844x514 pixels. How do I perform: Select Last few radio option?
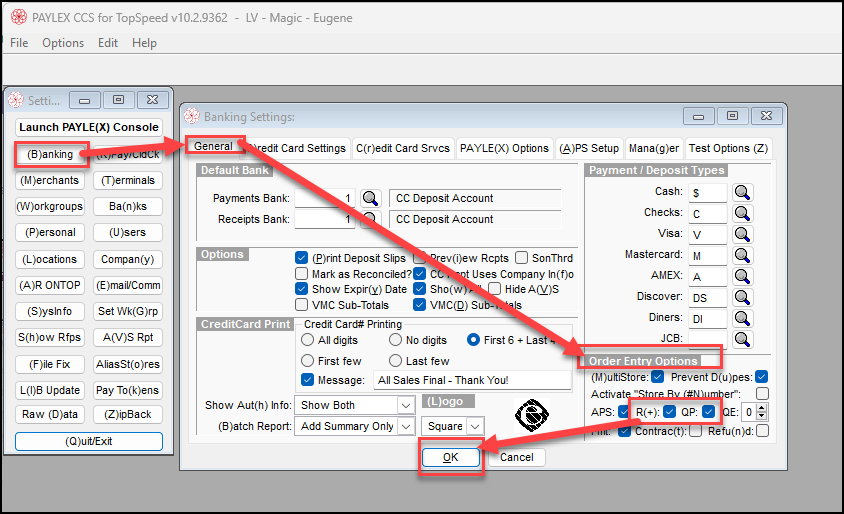(x=395, y=360)
